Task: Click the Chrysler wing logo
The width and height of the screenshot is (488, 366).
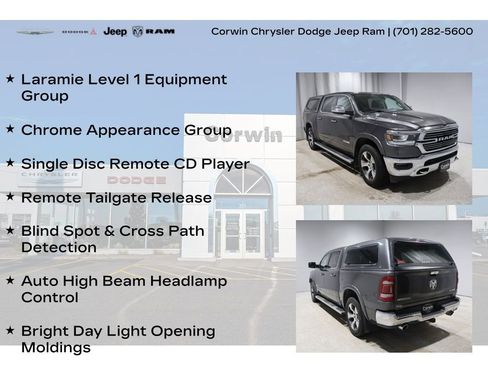Action: [x=35, y=32]
